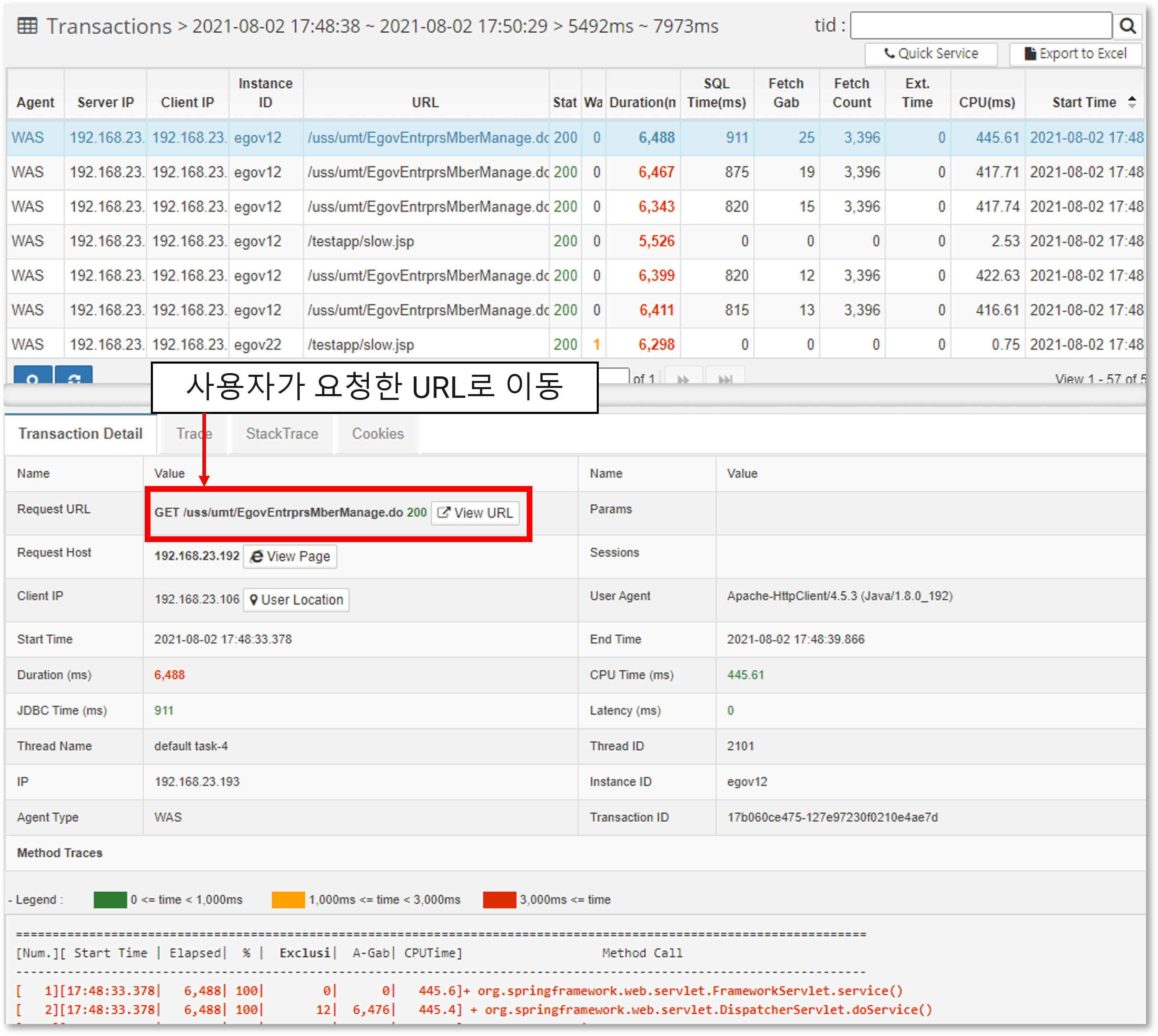Select the Transaction Detail tab

80,434
